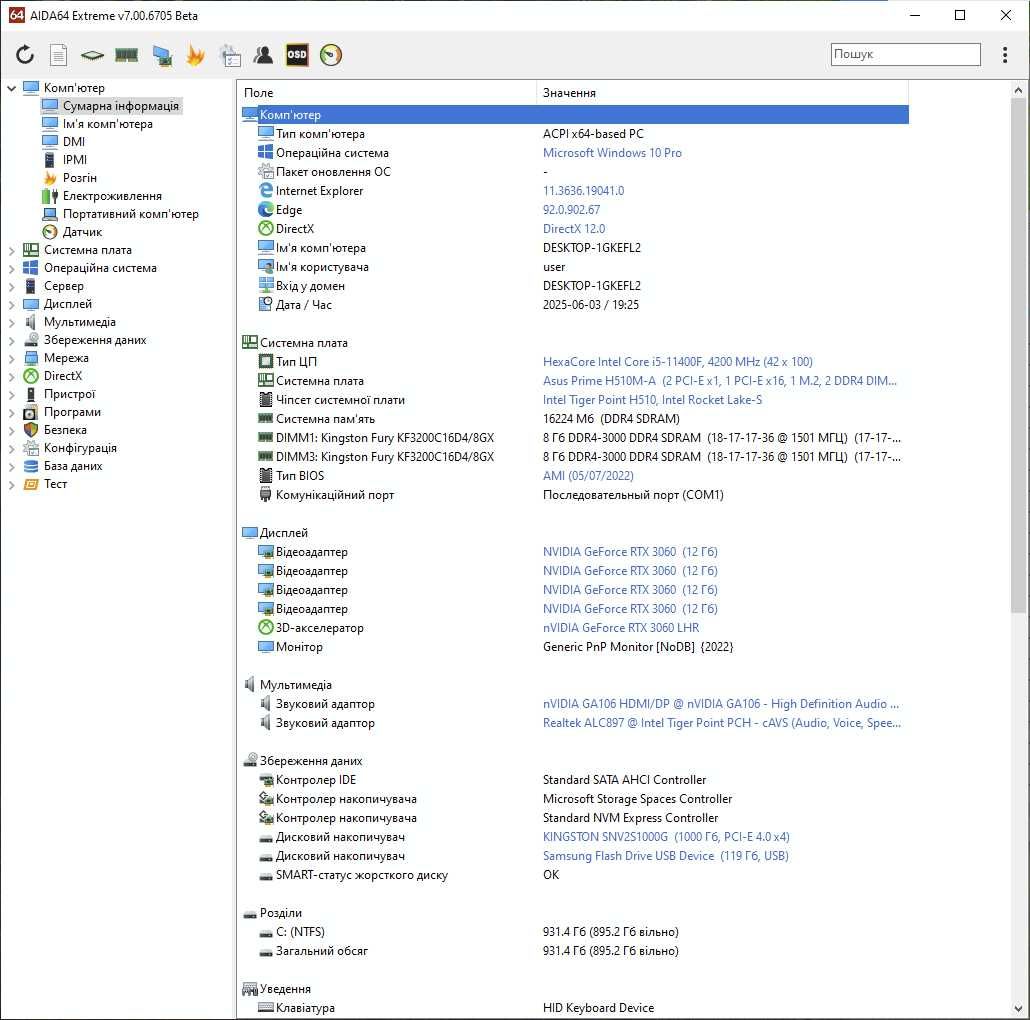Expand the Операційна система tree node

click(x=11, y=268)
